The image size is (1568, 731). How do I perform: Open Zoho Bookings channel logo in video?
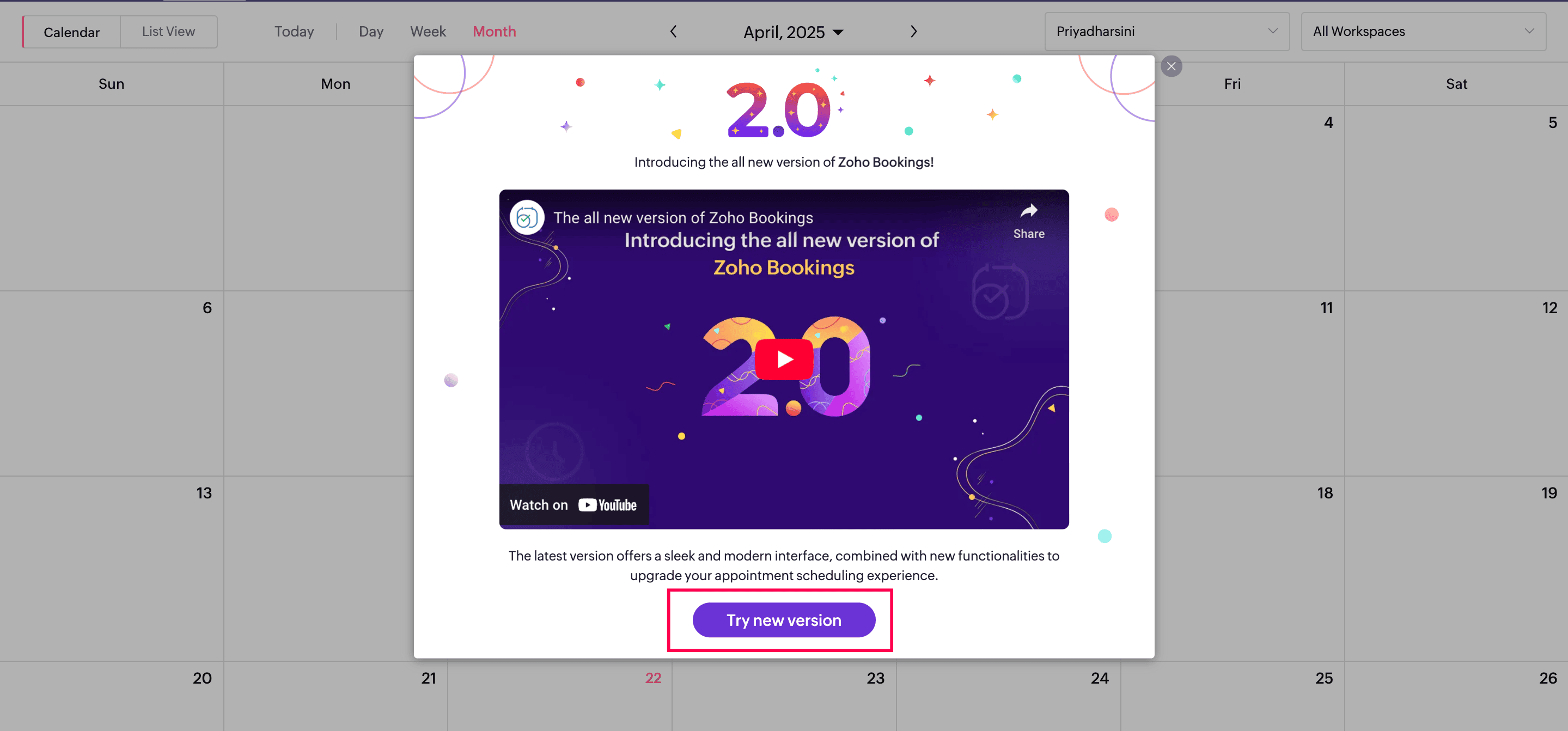(x=527, y=217)
